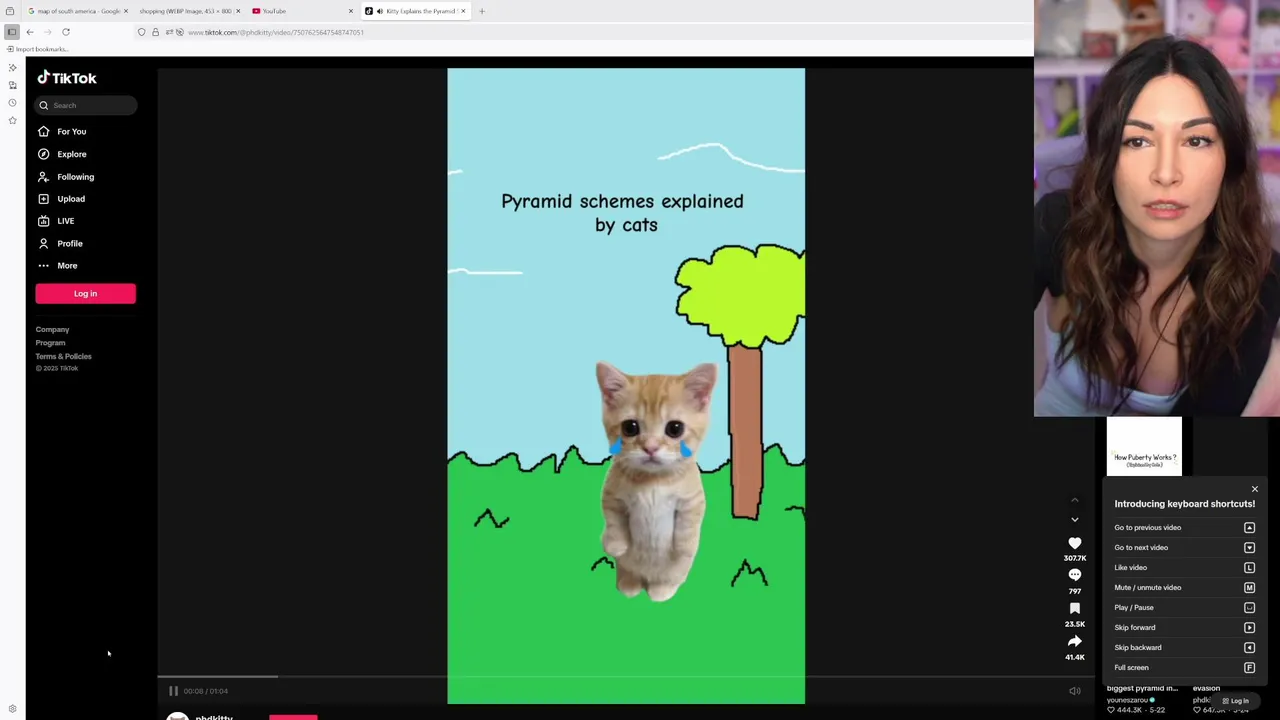Click the address bar URL
The width and height of the screenshot is (1280, 720).
pos(276,32)
